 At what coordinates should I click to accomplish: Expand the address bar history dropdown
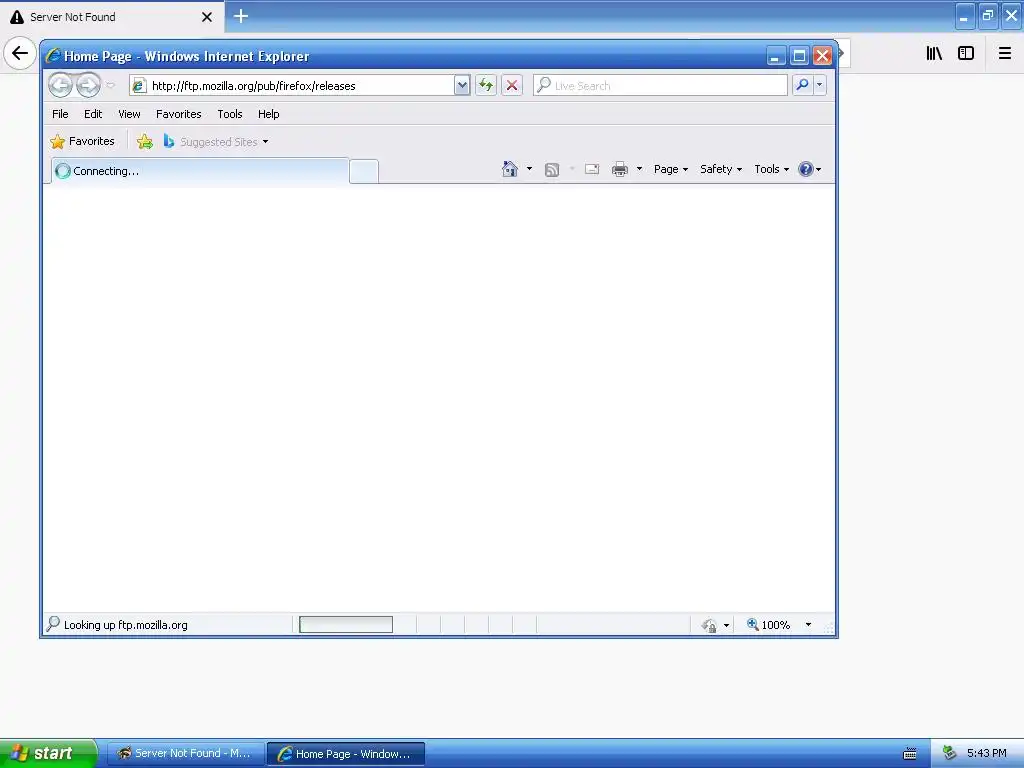pos(462,85)
